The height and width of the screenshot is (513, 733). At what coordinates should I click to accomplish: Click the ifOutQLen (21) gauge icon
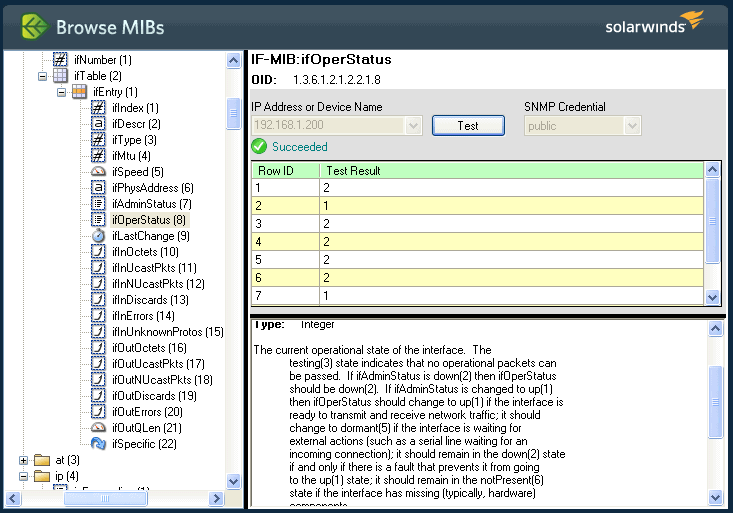pos(98,427)
